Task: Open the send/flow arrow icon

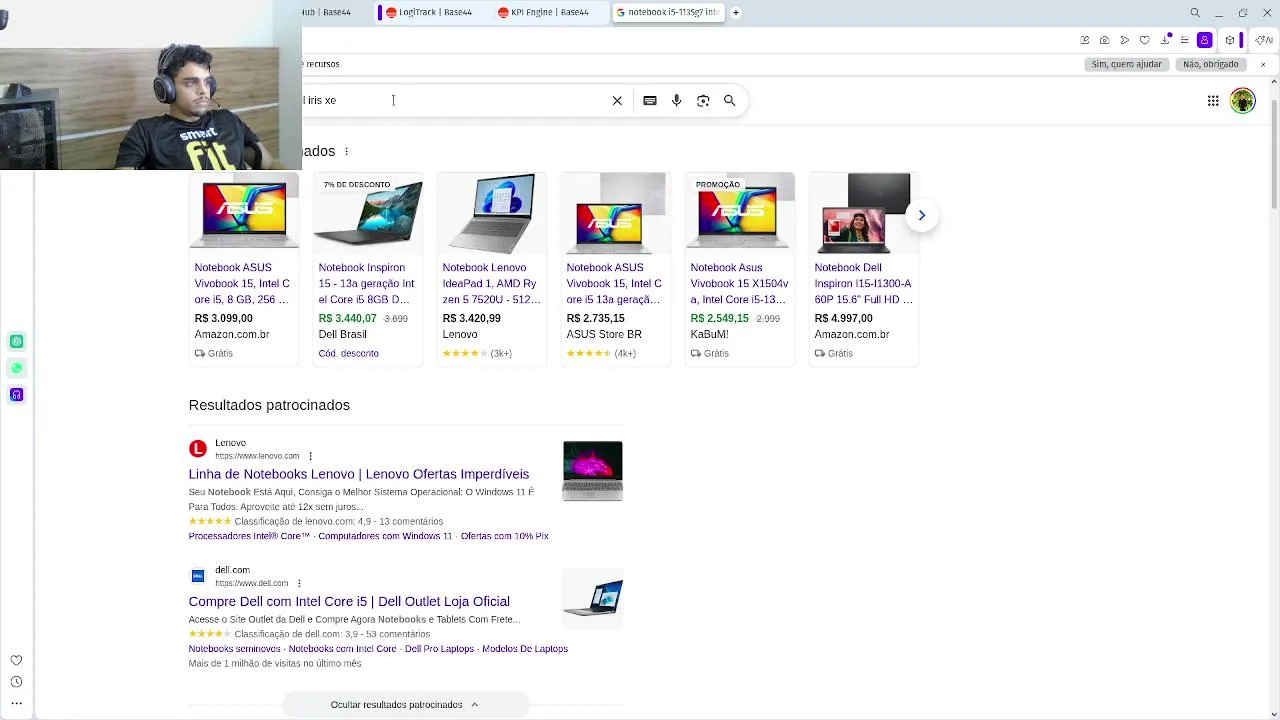Action: coord(1125,40)
